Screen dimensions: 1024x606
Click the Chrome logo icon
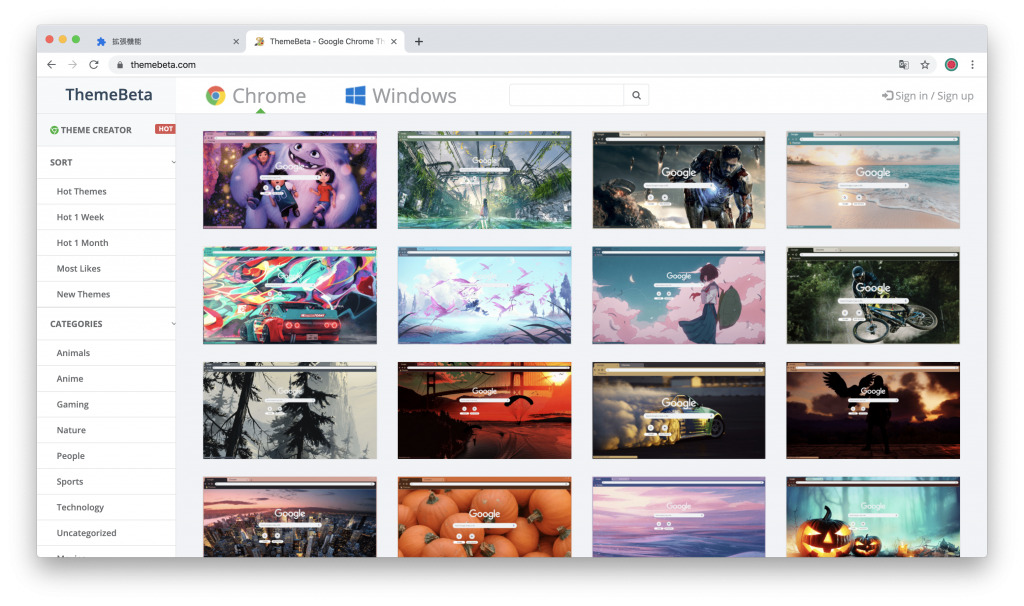[x=216, y=95]
